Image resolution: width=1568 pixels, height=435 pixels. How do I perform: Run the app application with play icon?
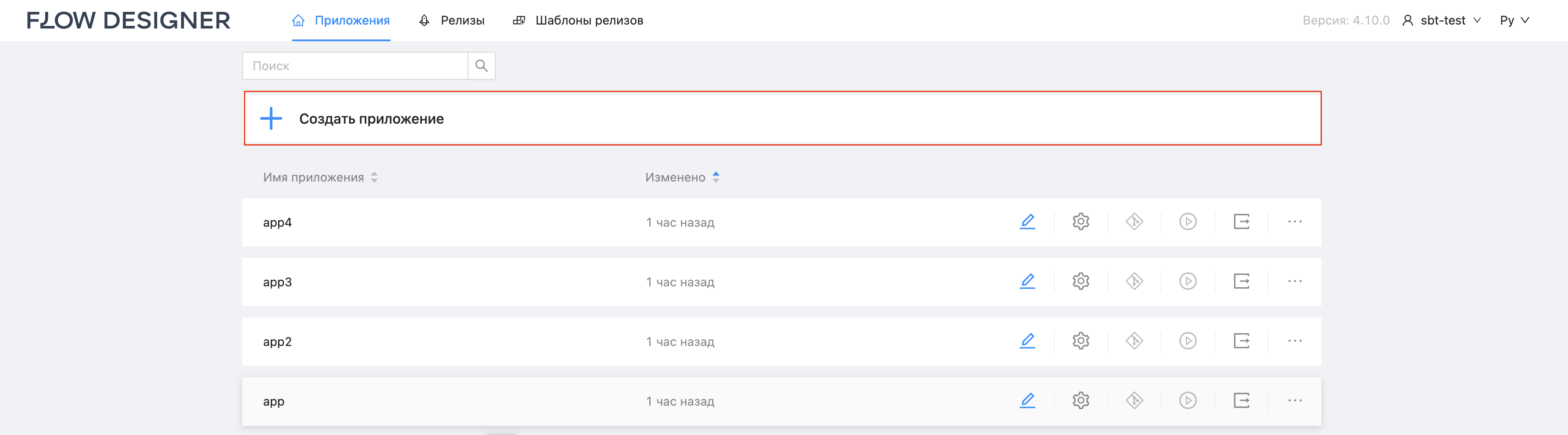click(1188, 400)
